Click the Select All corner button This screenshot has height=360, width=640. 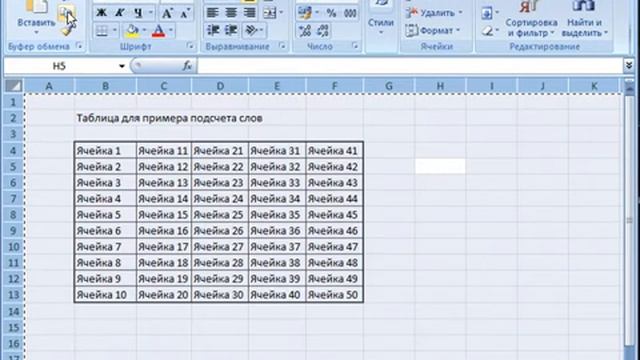coord(14,86)
